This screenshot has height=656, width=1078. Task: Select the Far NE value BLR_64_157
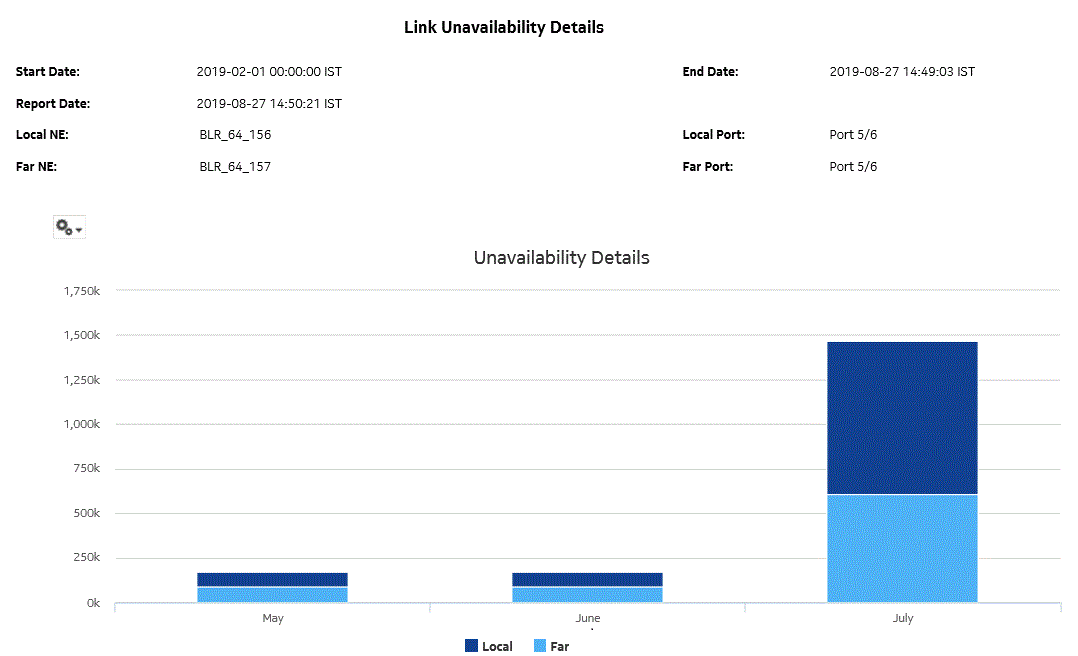[235, 166]
